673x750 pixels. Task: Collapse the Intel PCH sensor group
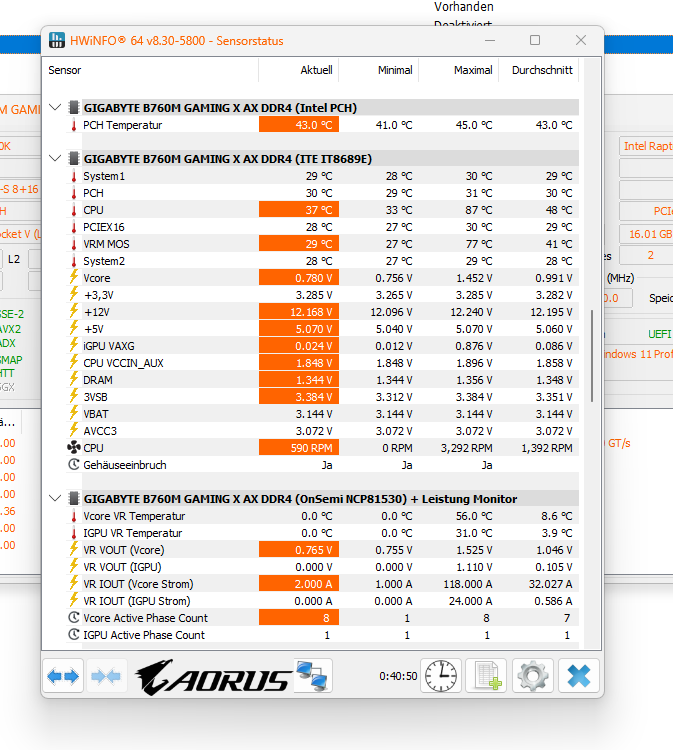(x=55, y=107)
